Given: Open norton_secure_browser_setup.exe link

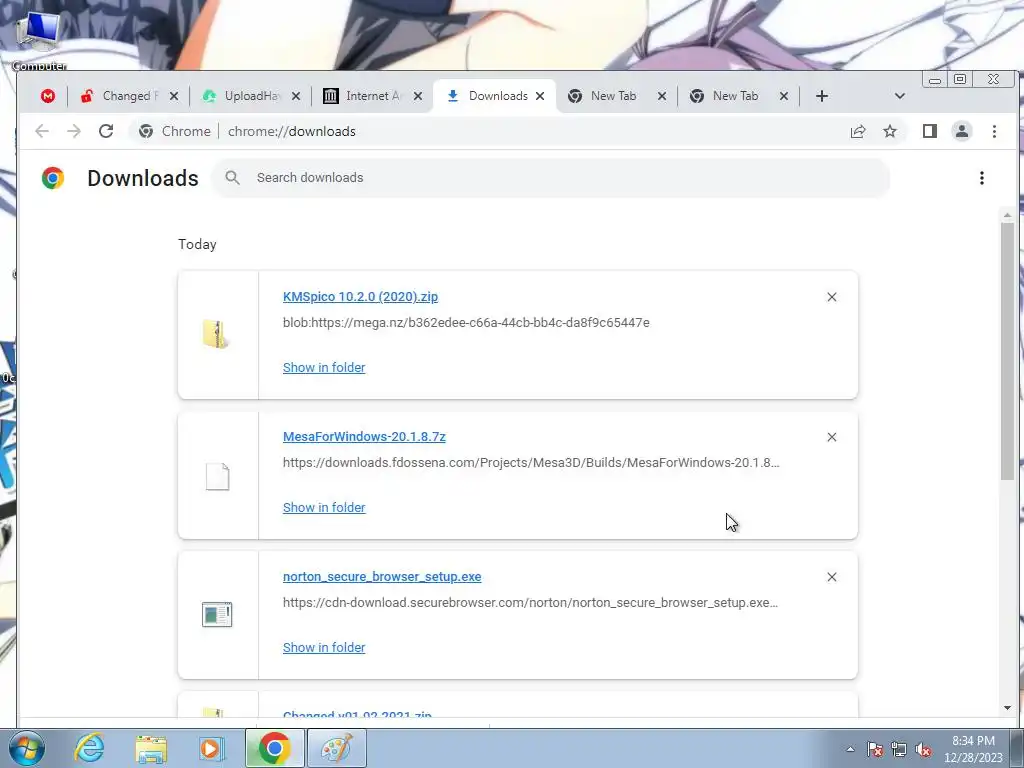Looking at the screenshot, I should coord(382,577).
